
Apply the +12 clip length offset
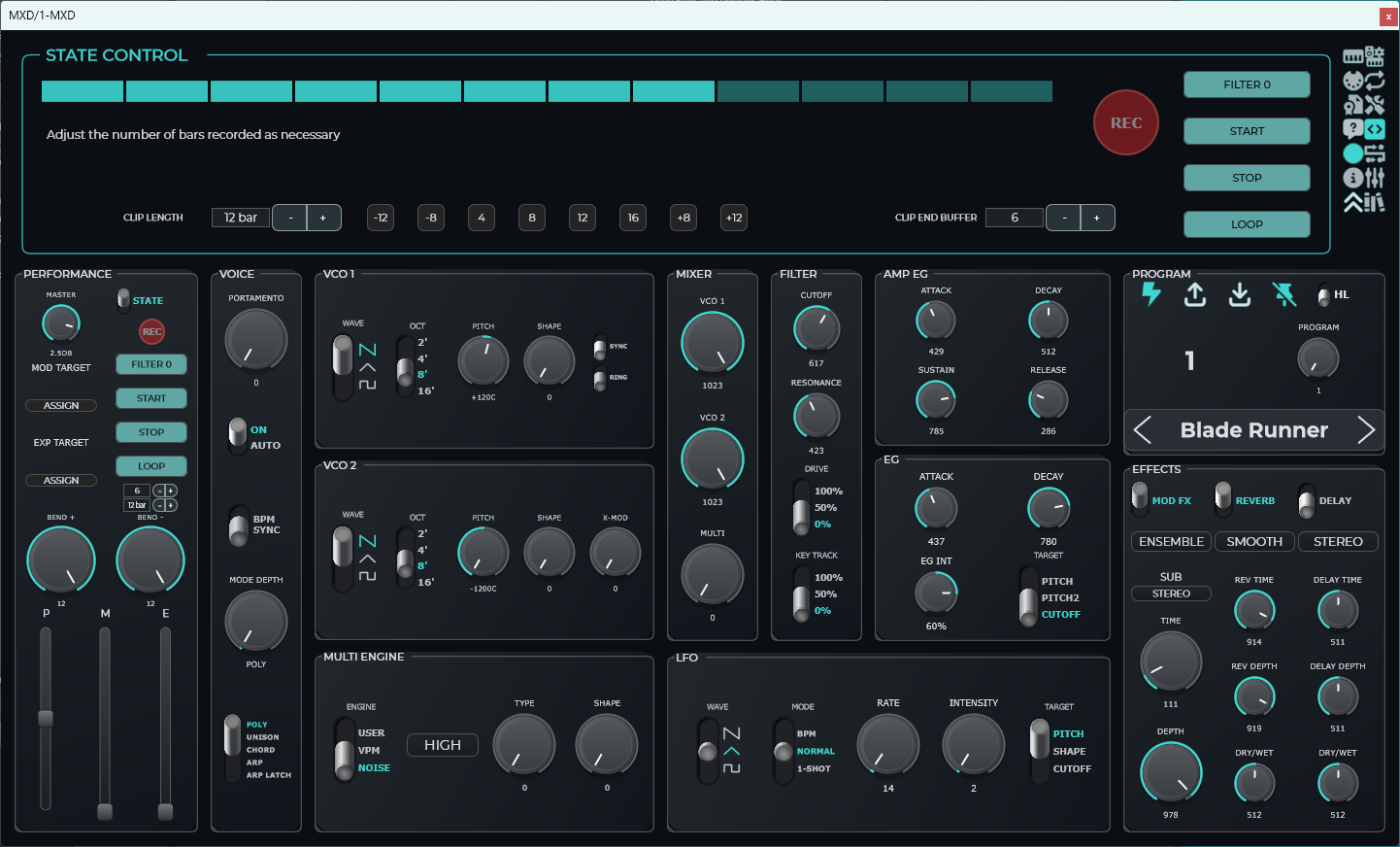tap(734, 218)
